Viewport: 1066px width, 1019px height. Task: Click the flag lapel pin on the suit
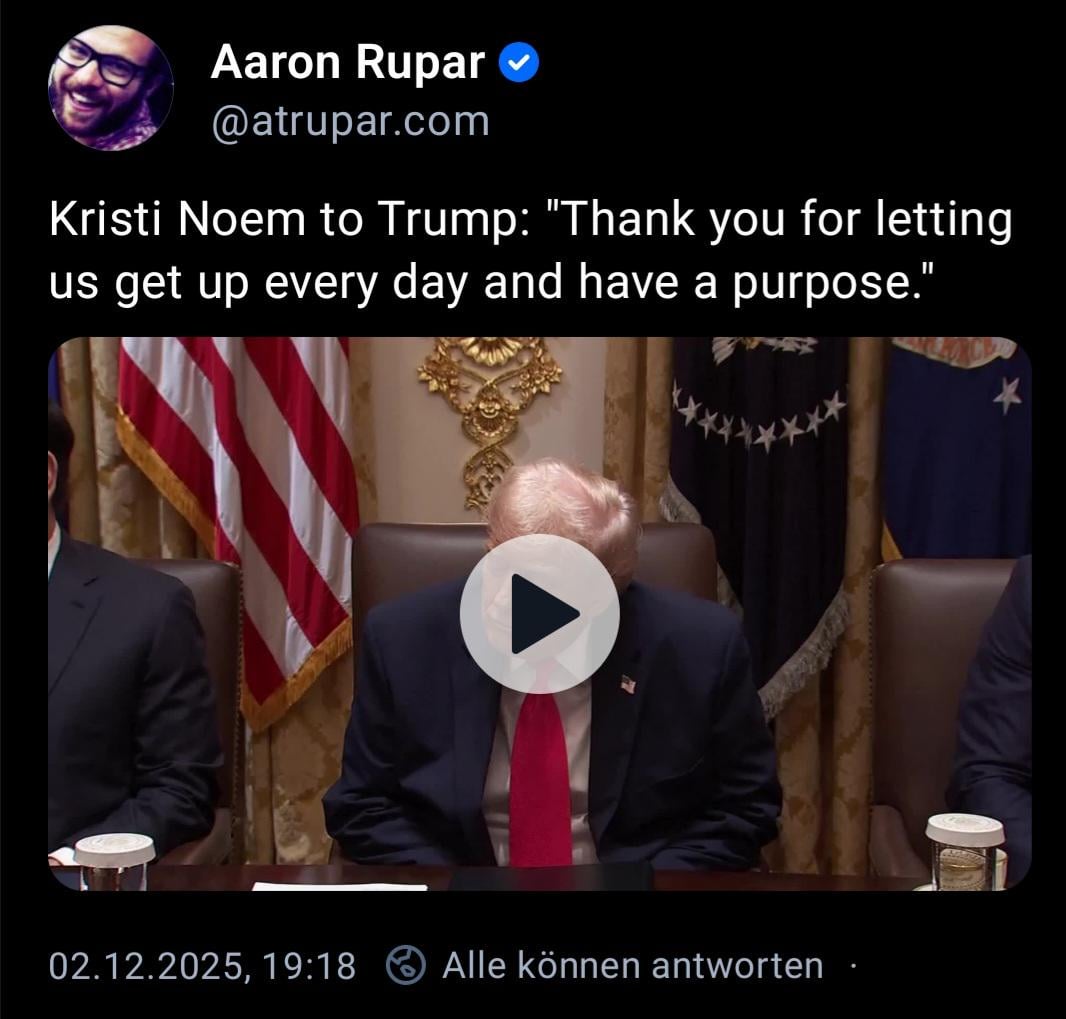[x=628, y=684]
